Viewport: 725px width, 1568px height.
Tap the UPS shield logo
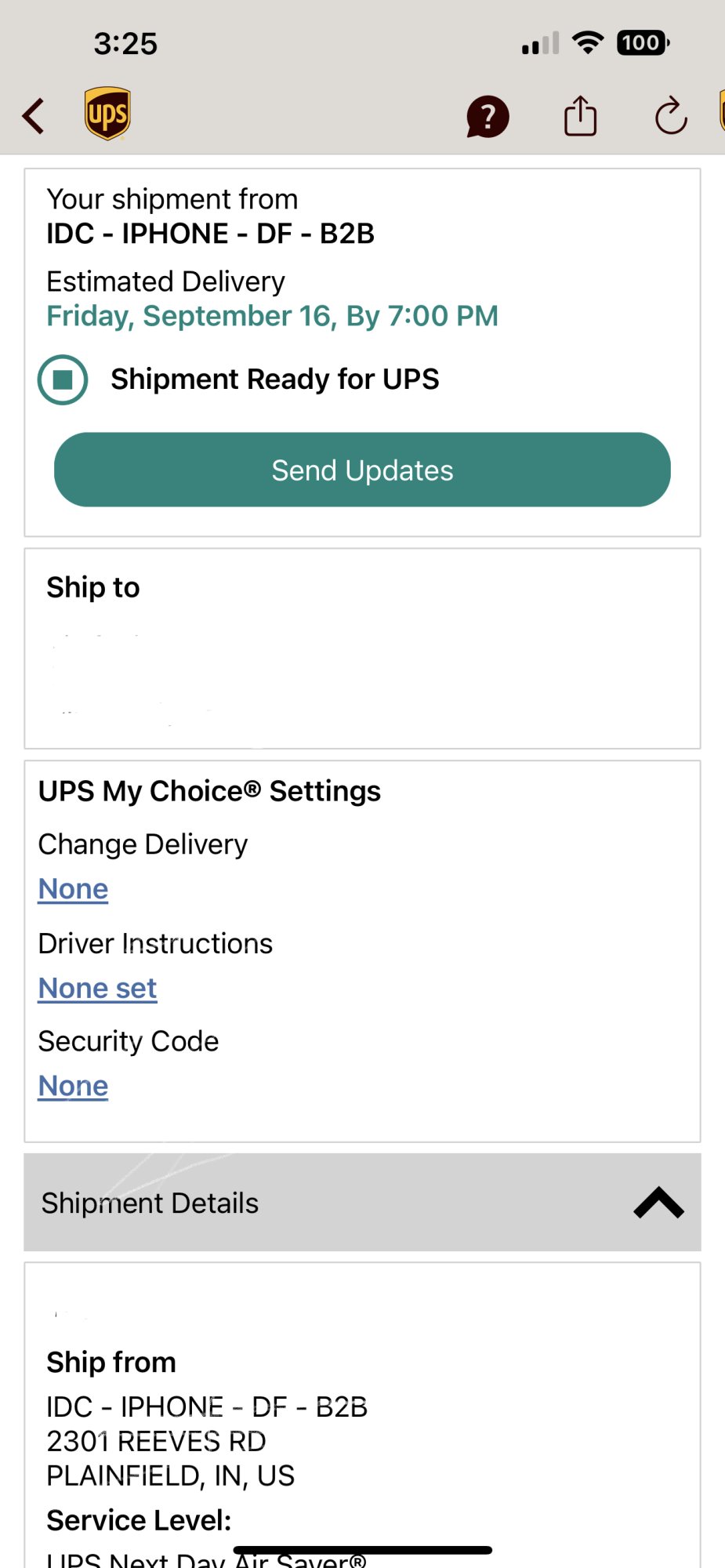107,114
